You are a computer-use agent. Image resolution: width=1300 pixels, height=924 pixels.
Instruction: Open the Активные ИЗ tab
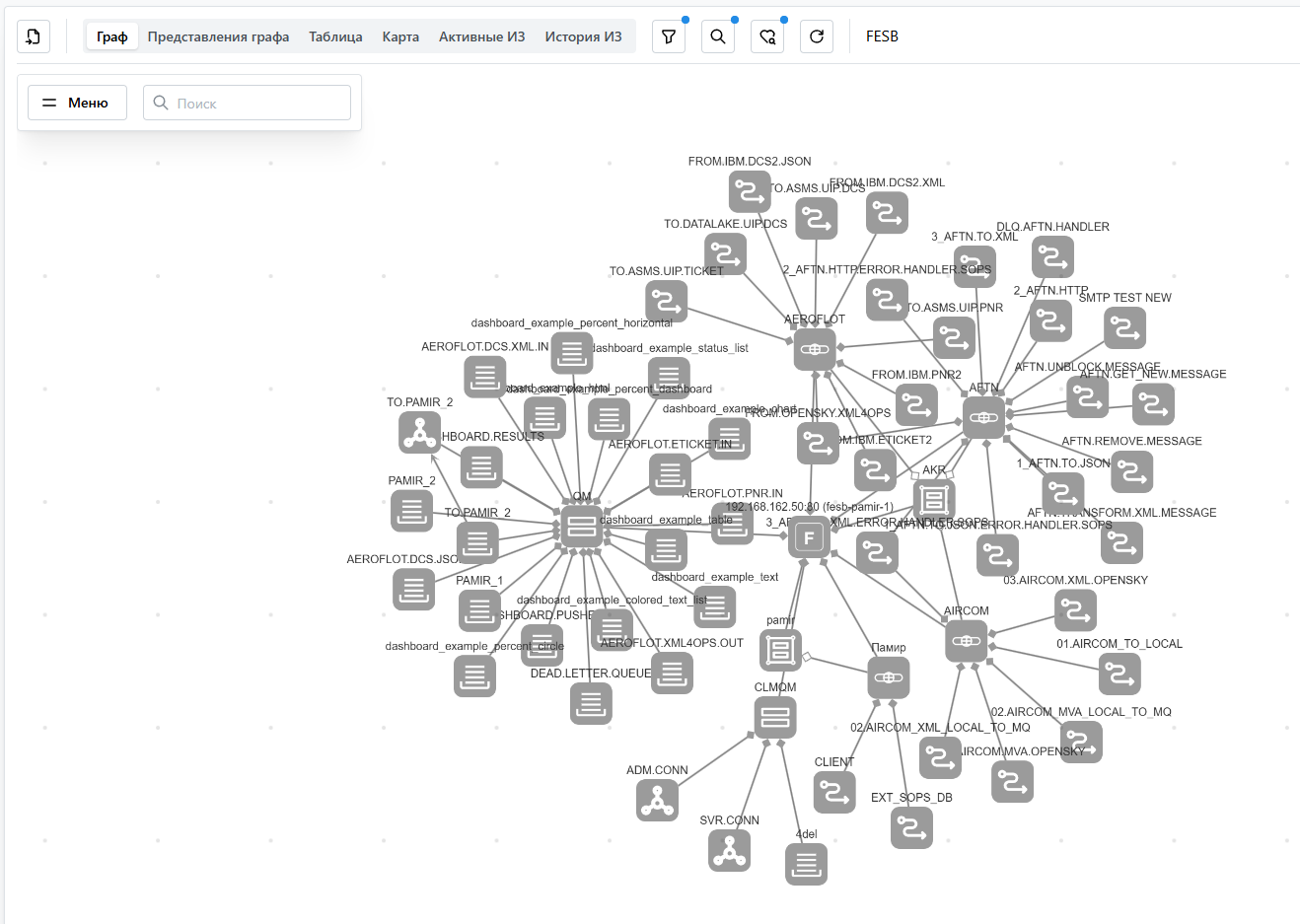tap(481, 36)
